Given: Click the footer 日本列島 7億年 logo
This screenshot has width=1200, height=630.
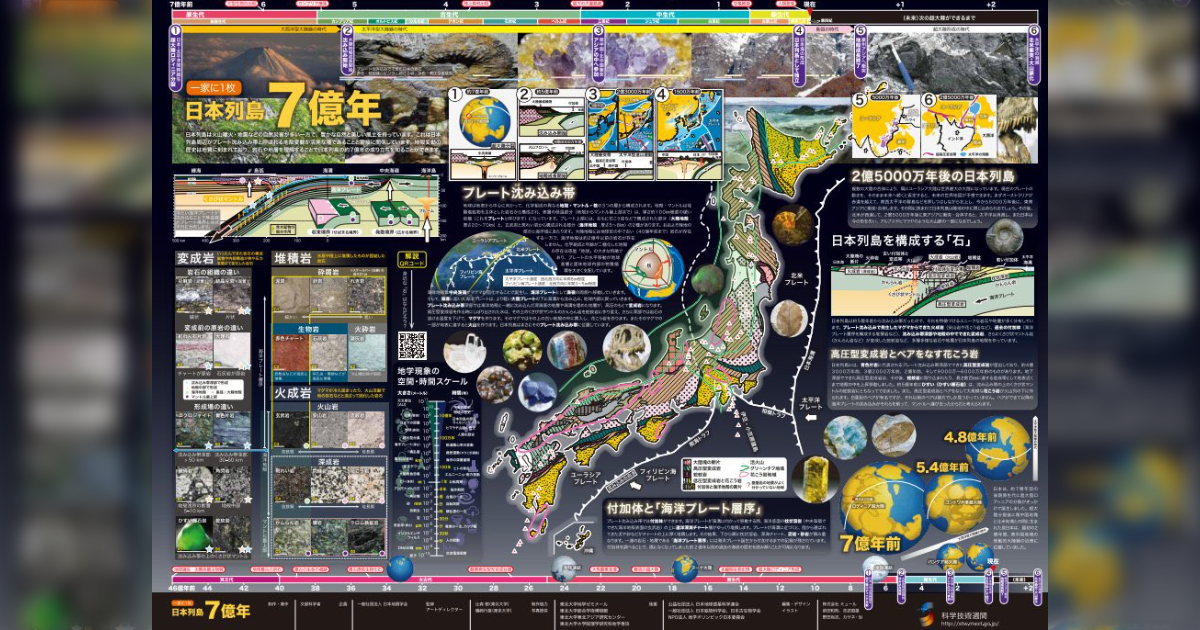Looking at the screenshot, I should click(x=211, y=610).
